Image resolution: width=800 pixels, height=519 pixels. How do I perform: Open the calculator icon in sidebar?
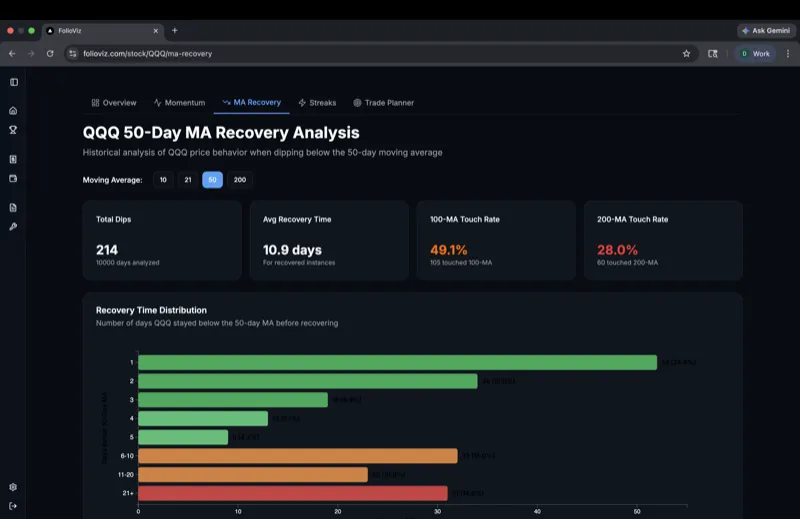coord(13,159)
